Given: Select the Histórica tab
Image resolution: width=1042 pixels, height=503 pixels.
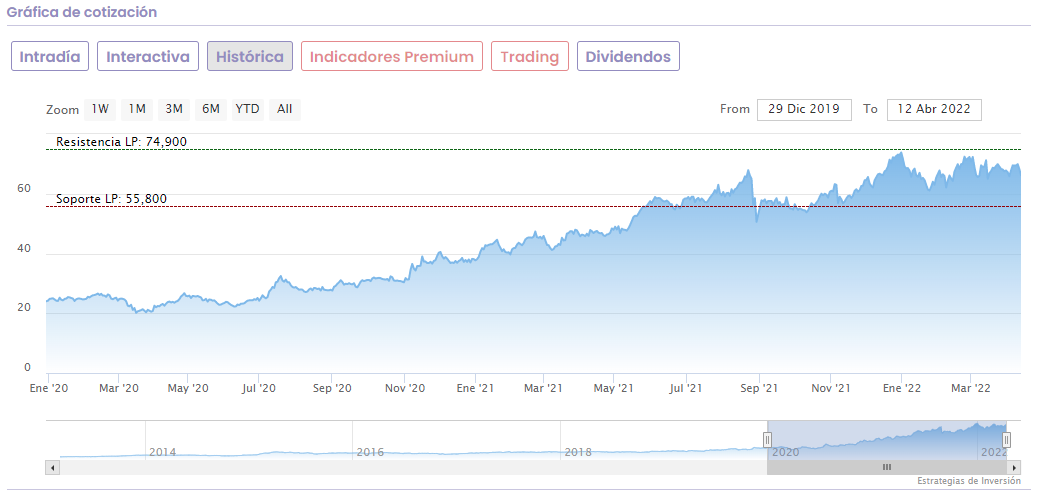Looking at the screenshot, I should tap(250, 56).
